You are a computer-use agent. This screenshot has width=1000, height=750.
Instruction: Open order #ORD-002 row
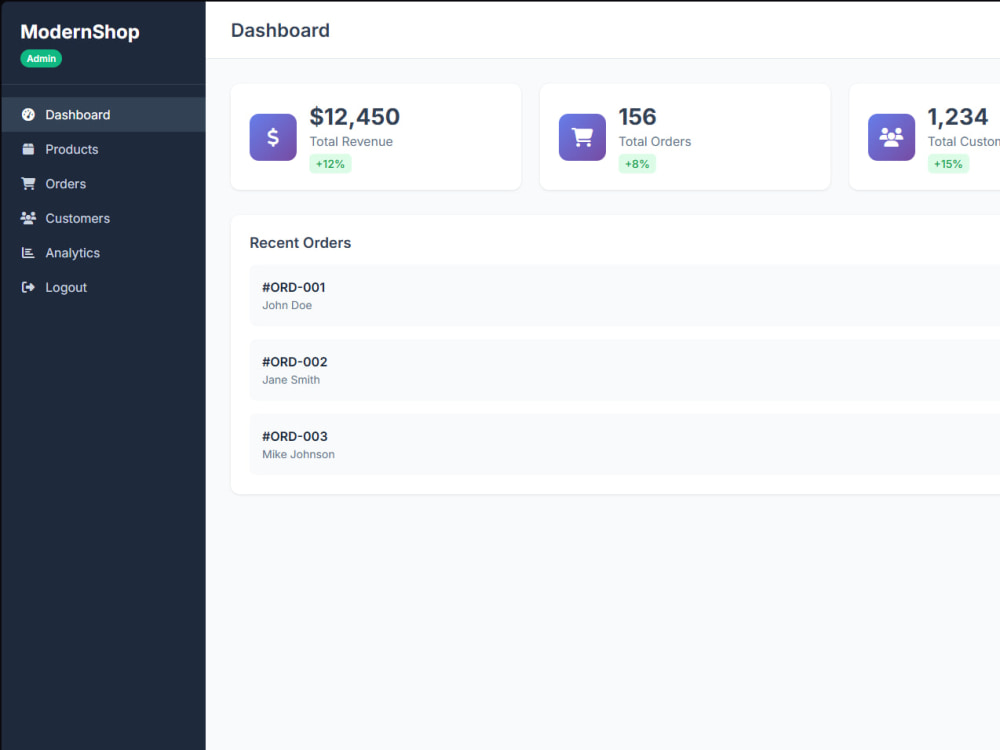click(x=625, y=370)
